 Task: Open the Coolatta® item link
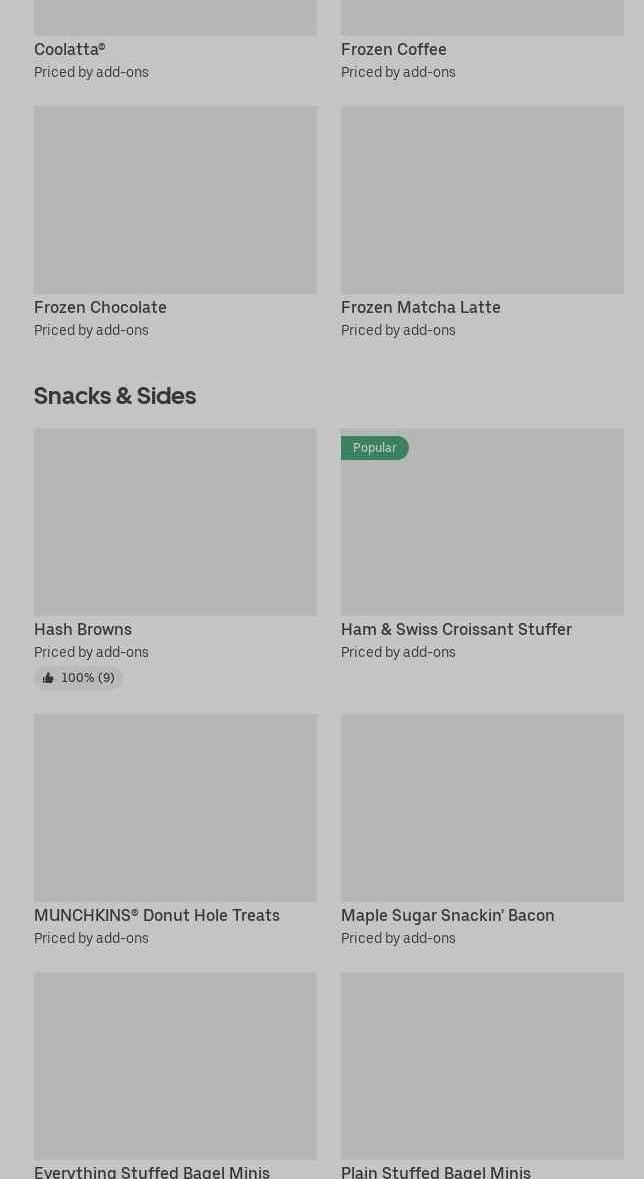69,50
